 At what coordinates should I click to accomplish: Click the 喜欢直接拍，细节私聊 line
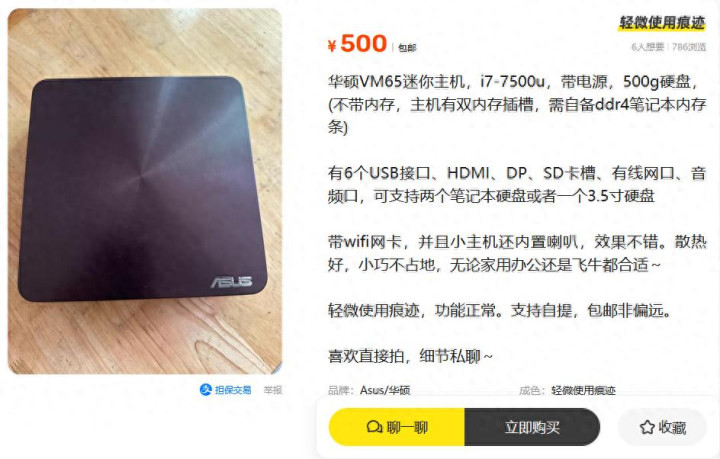pos(410,356)
